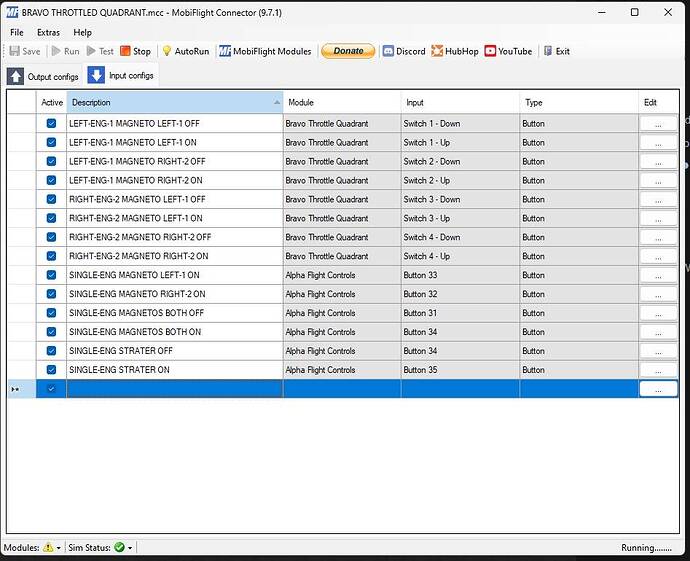
Task: Expand the Sim Status dropdown arrow
Action: pos(130,548)
